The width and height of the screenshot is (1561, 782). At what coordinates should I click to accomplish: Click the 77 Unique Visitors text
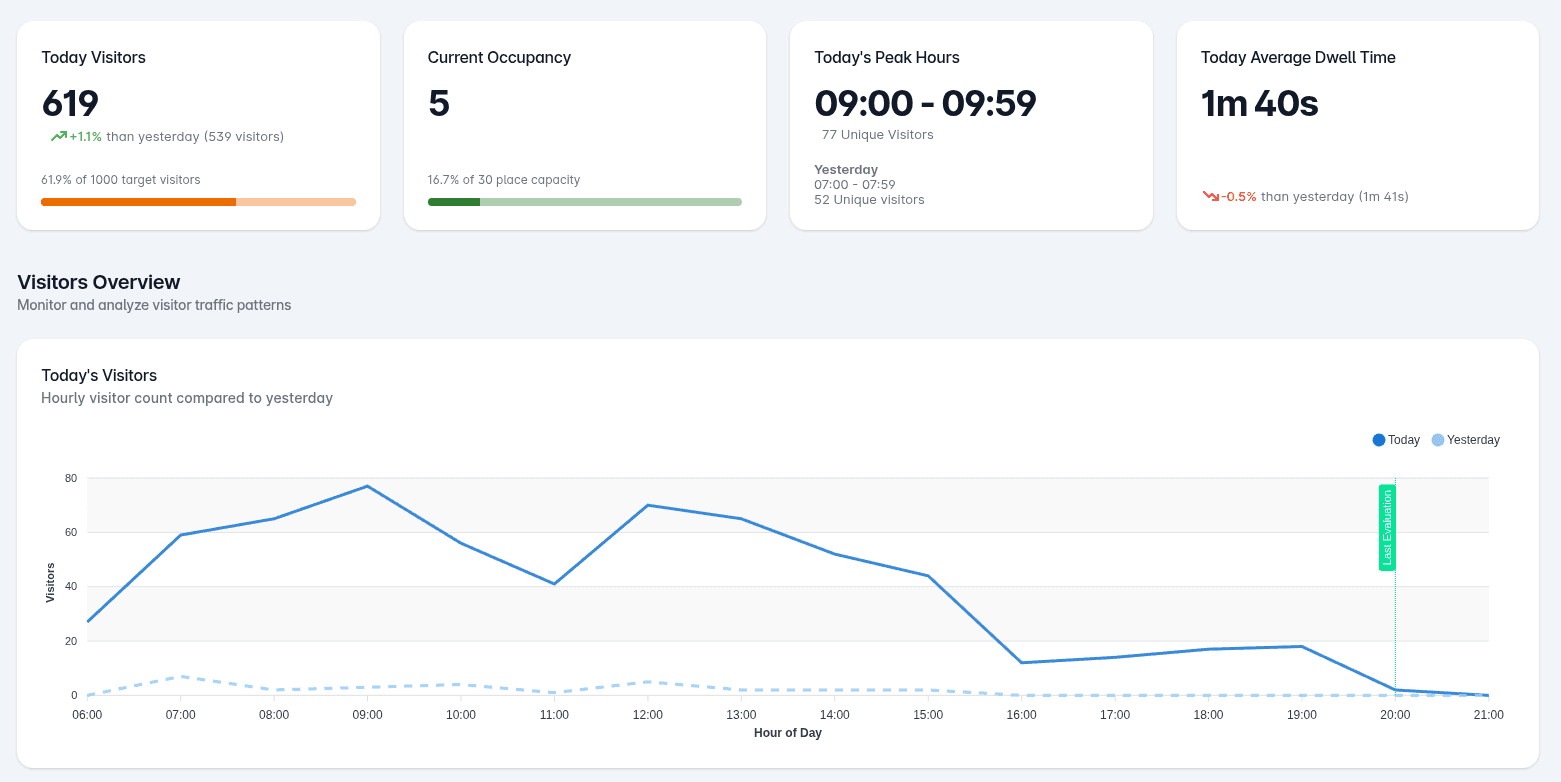877,135
